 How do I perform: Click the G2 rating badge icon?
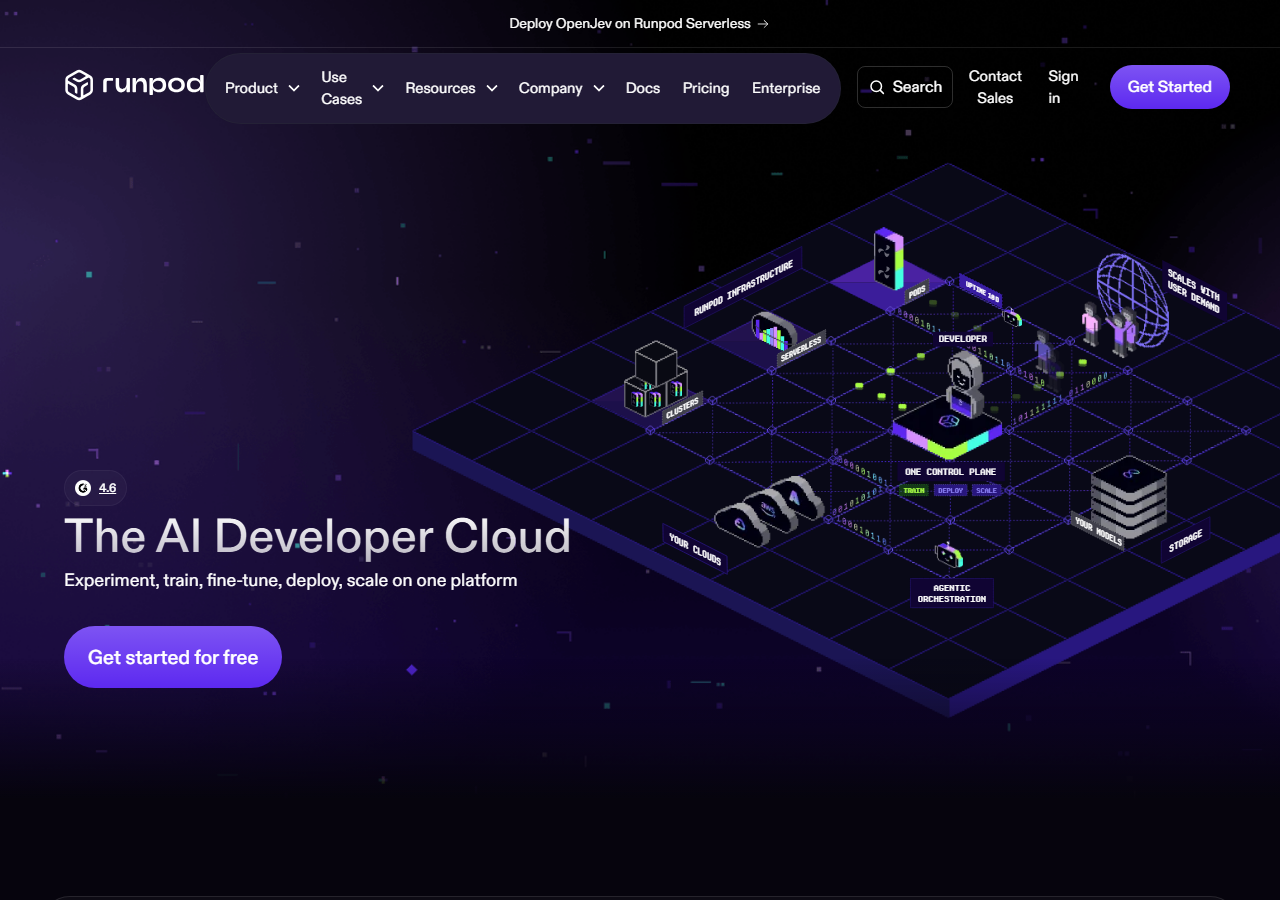[x=83, y=488]
